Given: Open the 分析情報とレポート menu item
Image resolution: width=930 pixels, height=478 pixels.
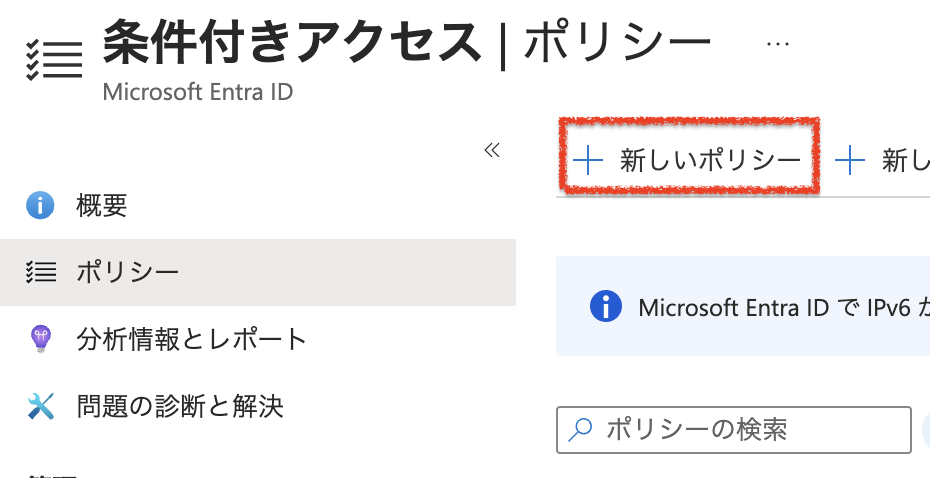Looking at the screenshot, I should (x=191, y=339).
